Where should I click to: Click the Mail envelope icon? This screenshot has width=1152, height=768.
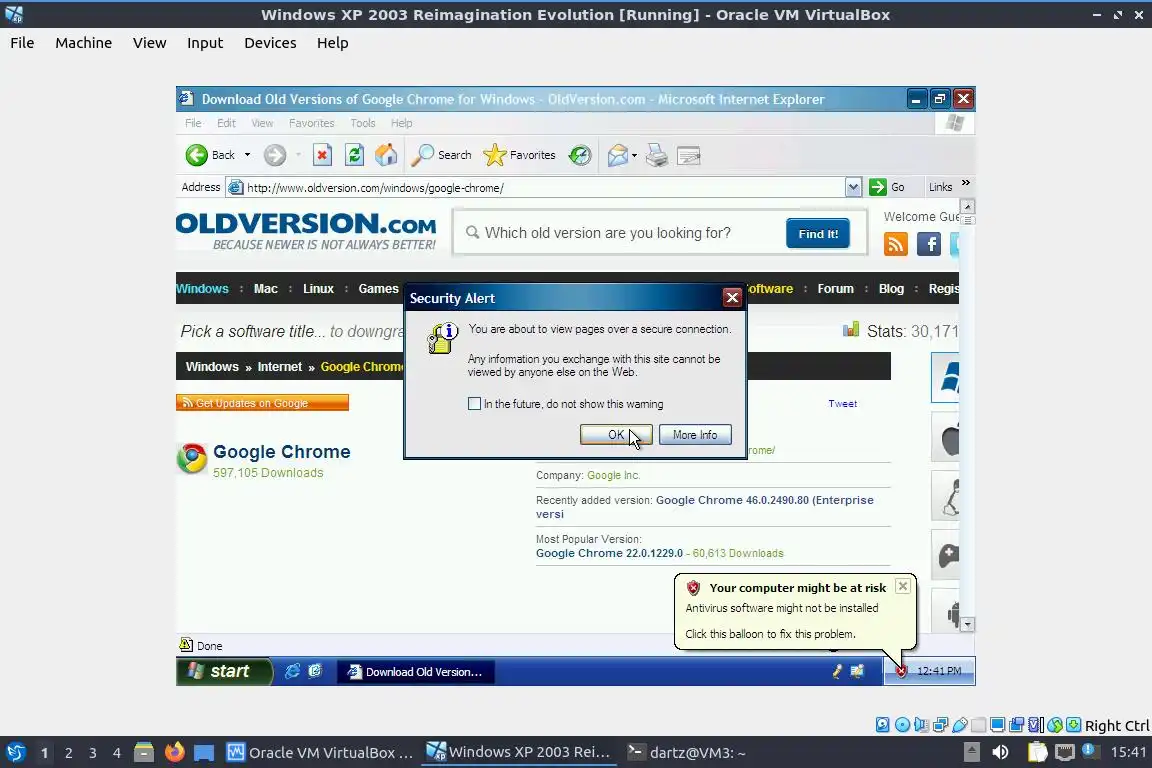point(618,155)
